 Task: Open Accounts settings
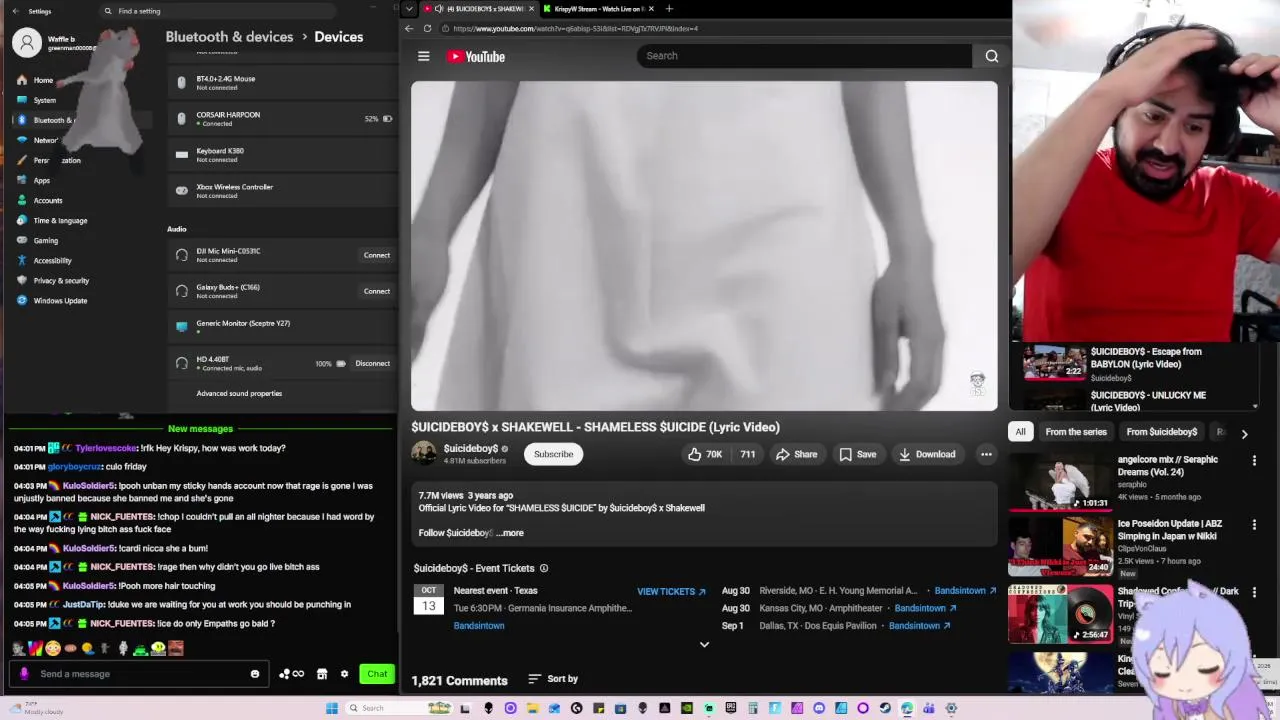(x=48, y=200)
